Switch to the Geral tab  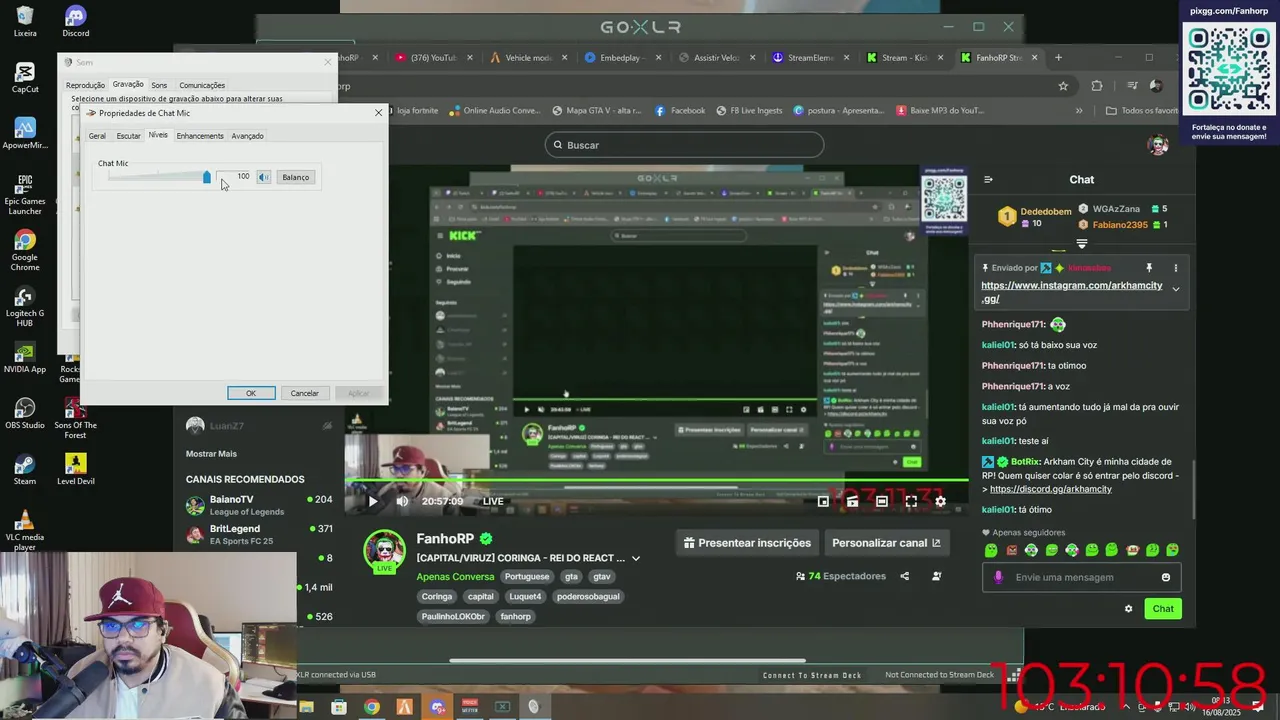(97, 136)
